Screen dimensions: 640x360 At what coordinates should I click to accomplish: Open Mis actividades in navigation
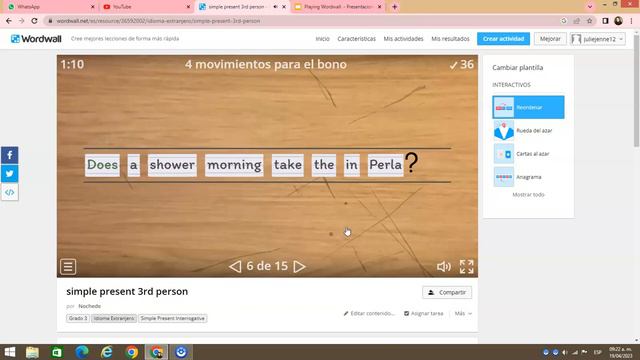click(x=403, y=39)
